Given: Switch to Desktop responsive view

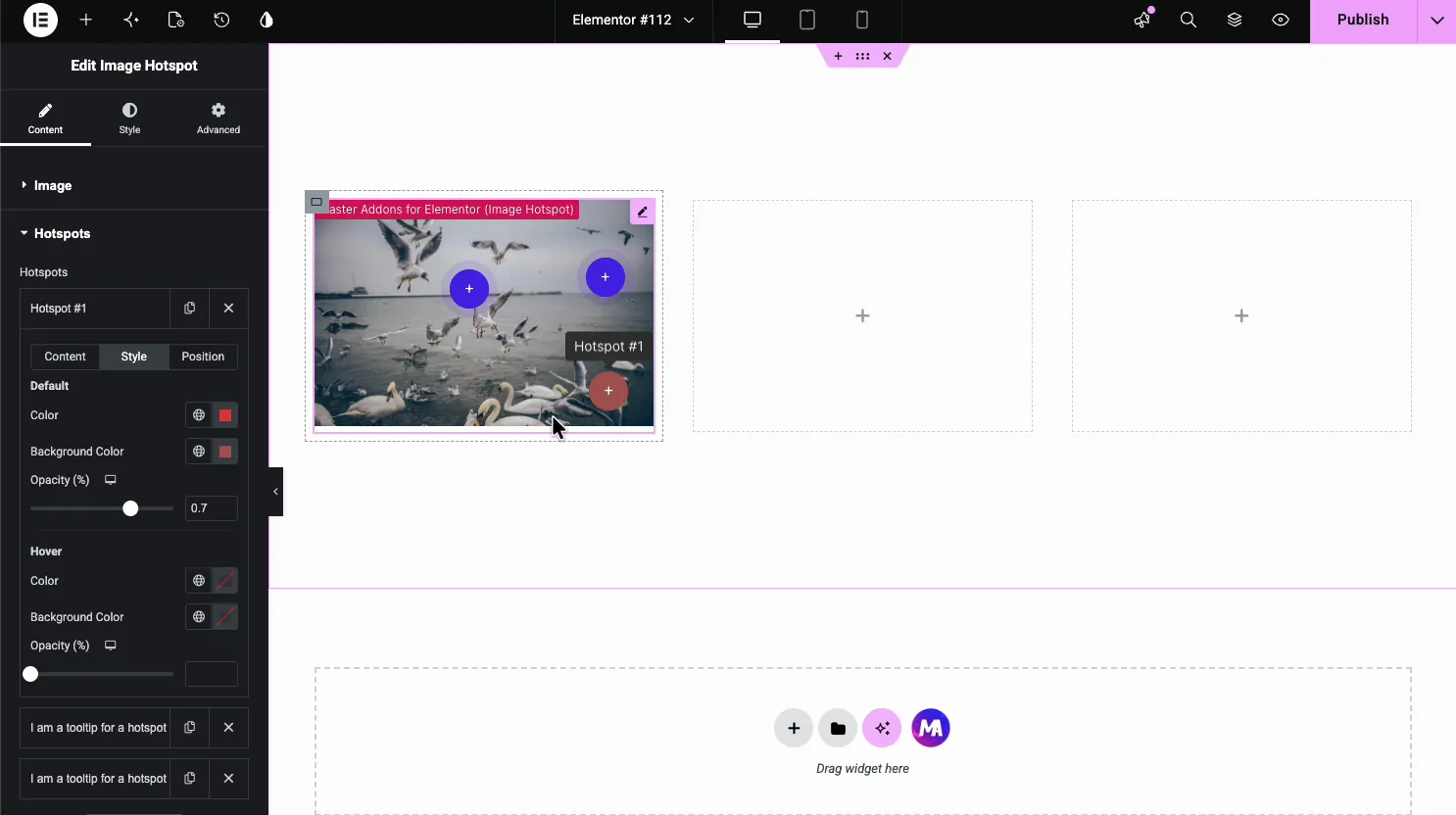Looking at the screenshot, I should pyautogui.click(x=752, y=20).
